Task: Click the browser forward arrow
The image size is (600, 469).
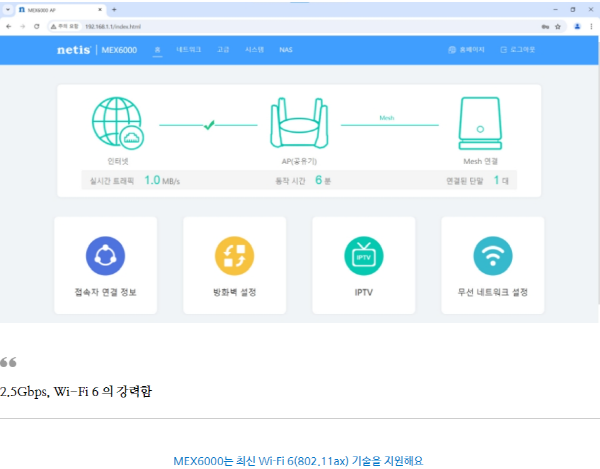Action: tap(23, 26)
